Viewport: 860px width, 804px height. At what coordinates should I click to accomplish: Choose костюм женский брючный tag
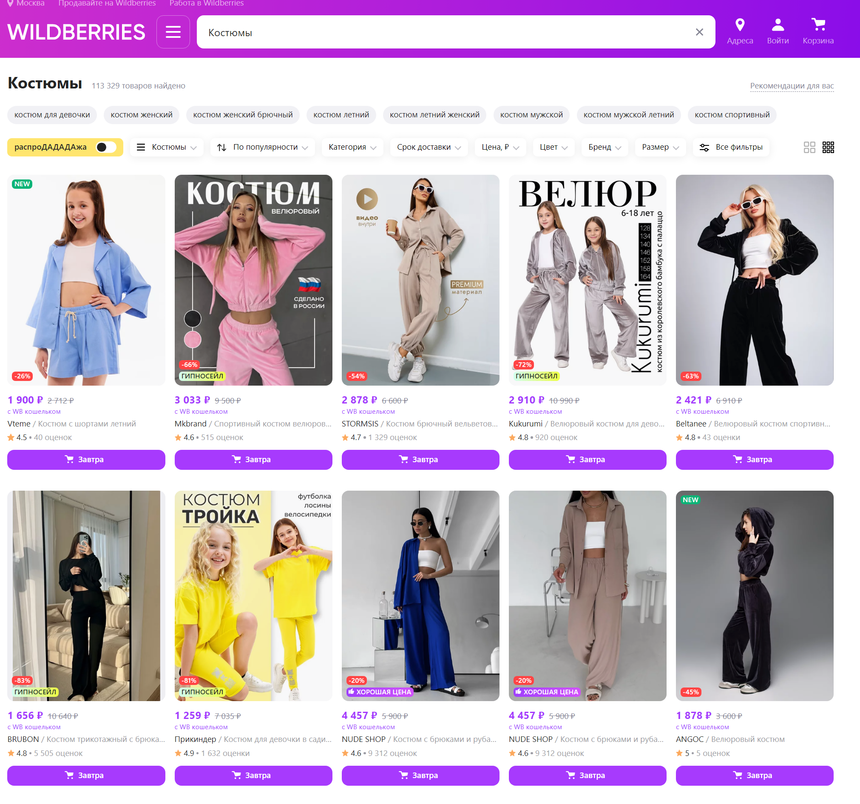[243, 115]
